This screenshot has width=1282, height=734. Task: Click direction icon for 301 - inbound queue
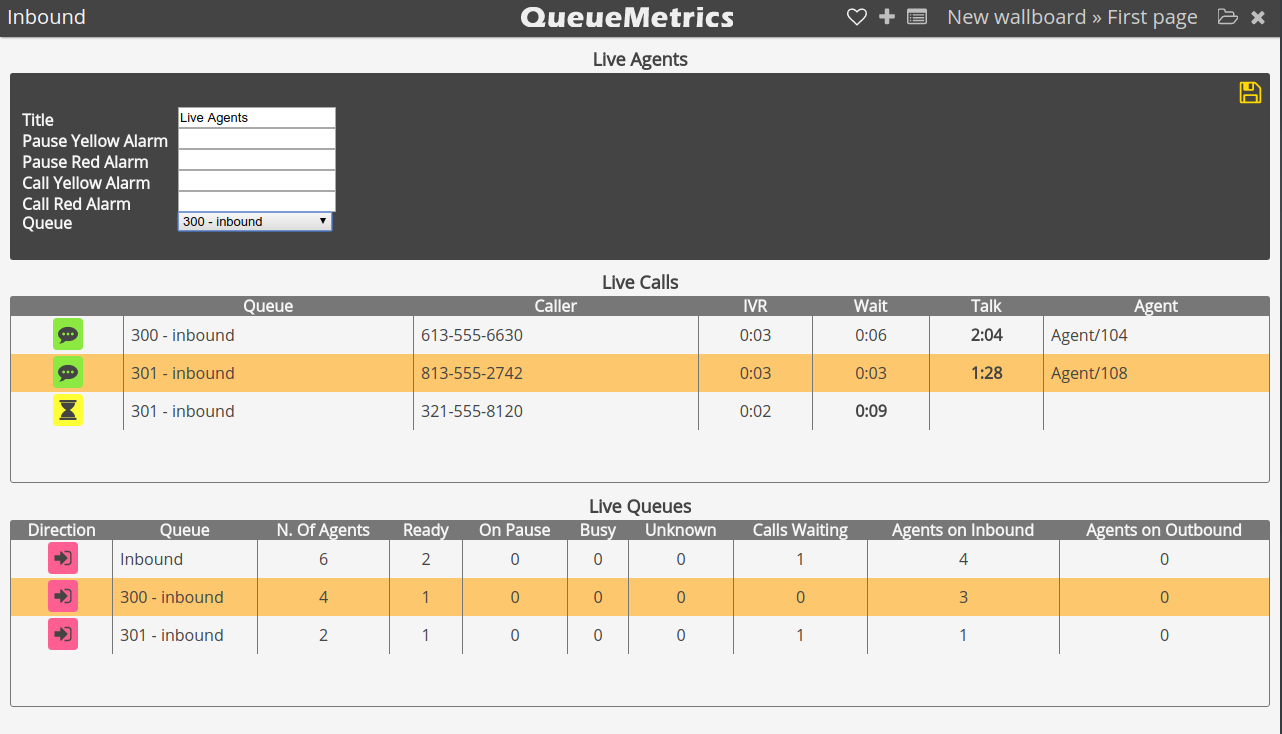[62, 635]
